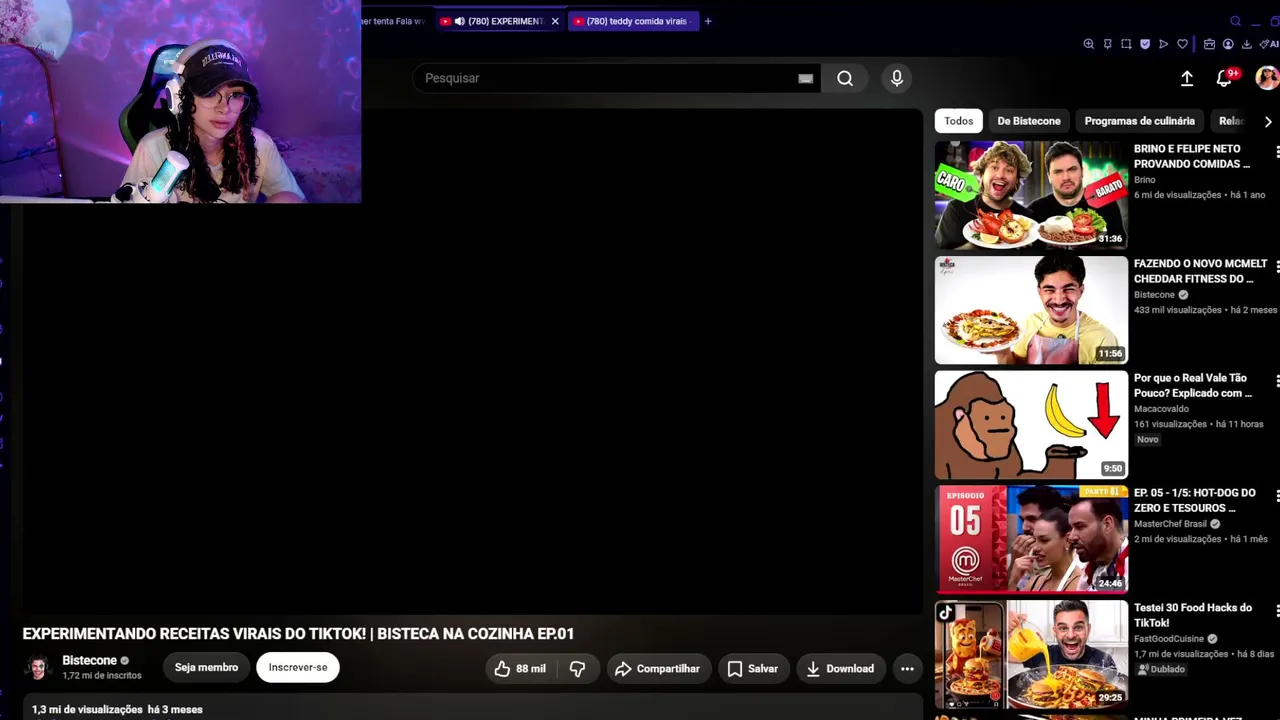
Task: Click the FastGoodCuisine channel name
Action: pos(1170,639)
